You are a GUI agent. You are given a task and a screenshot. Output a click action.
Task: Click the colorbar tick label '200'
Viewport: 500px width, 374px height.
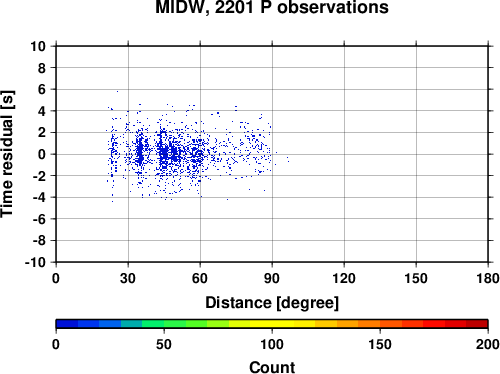pyautogui.click(x=488, y=344)
